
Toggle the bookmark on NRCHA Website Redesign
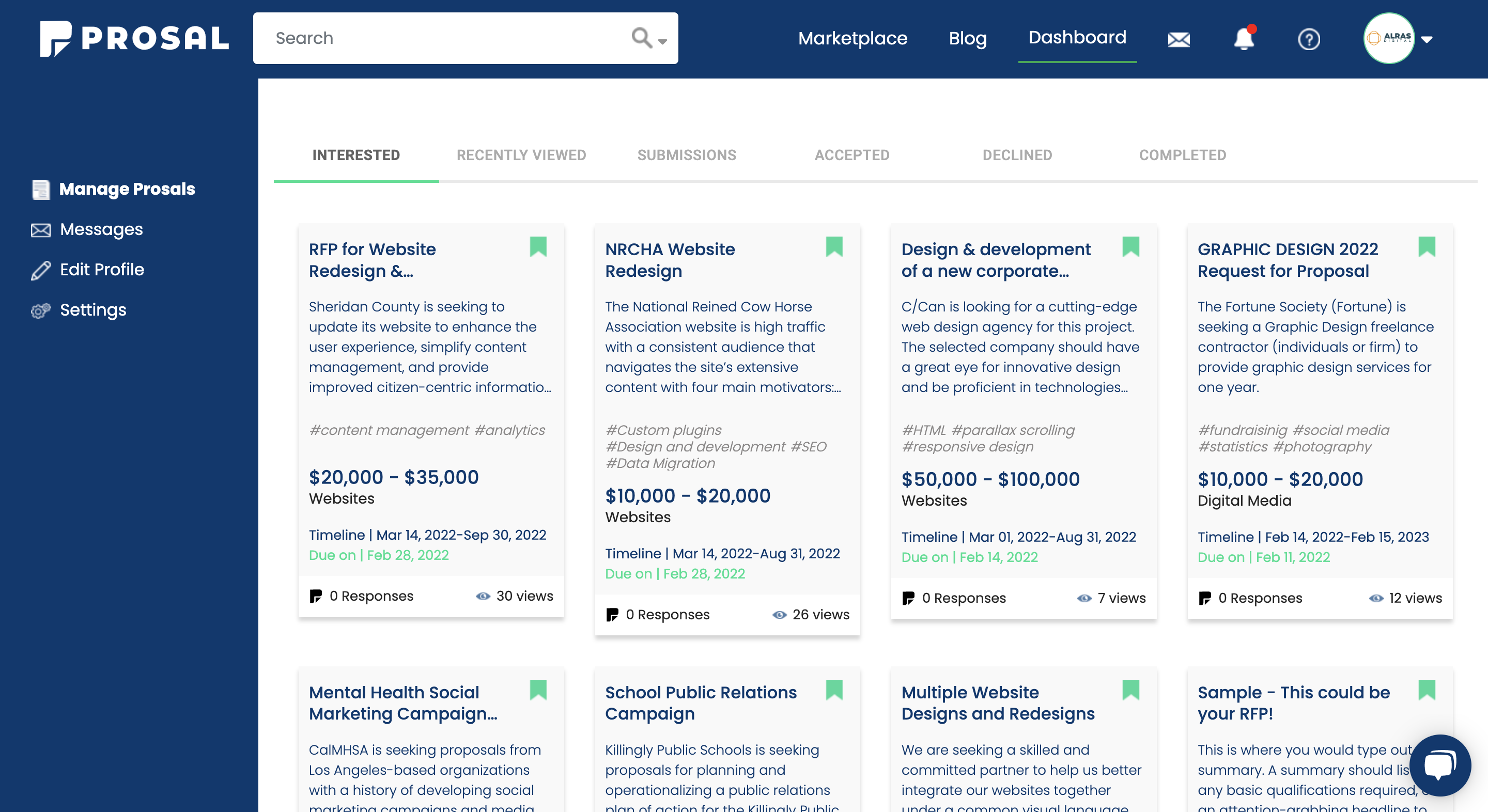[x=835, y=247]
